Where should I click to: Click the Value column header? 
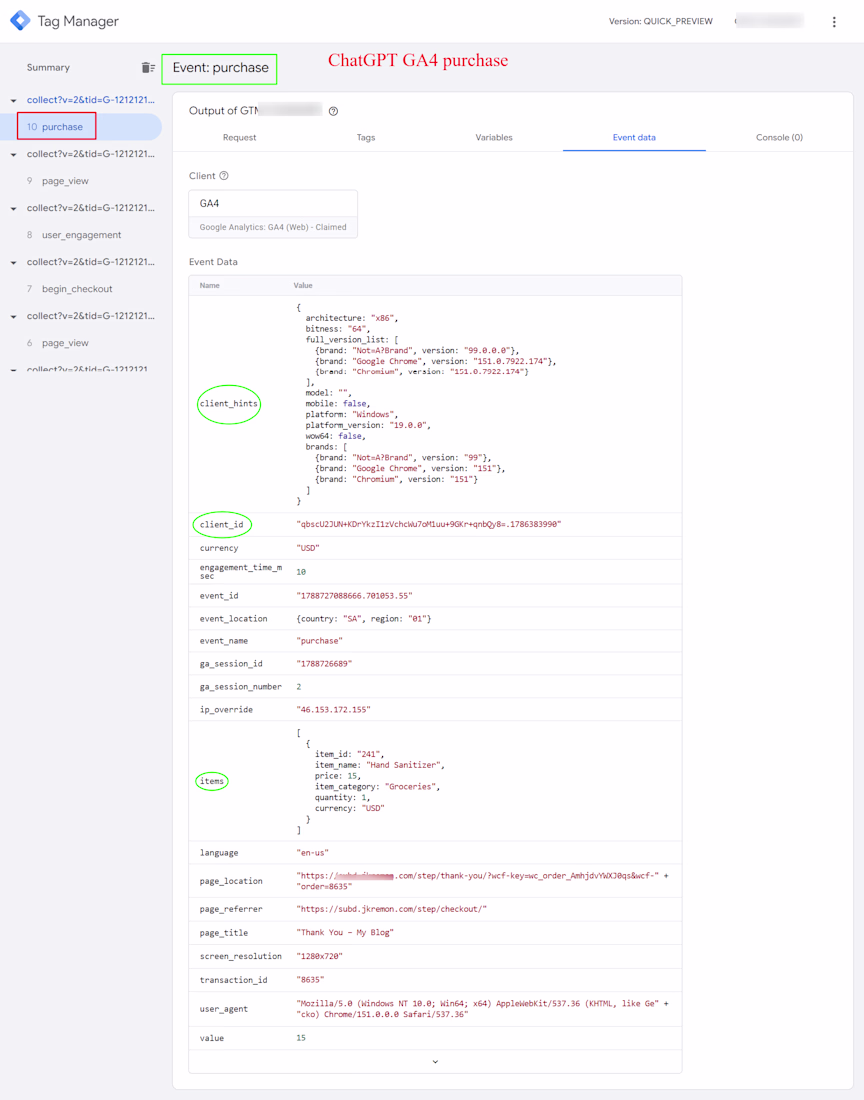point(303,286)
